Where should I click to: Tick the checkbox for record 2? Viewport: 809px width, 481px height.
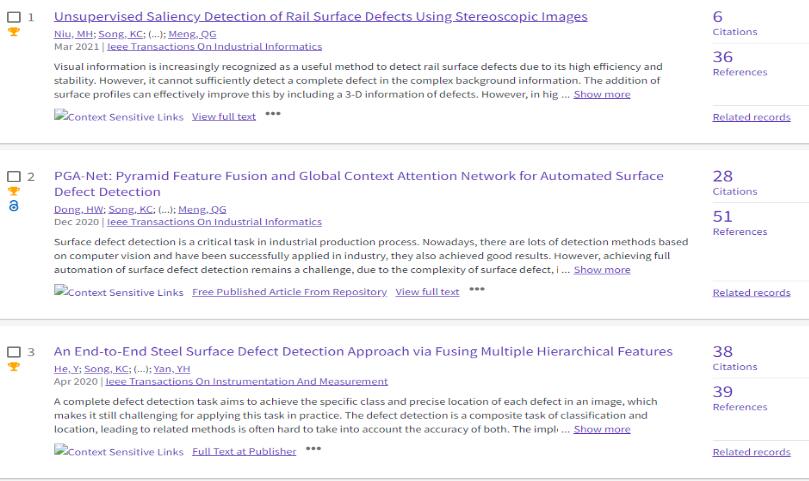[13, 177]
